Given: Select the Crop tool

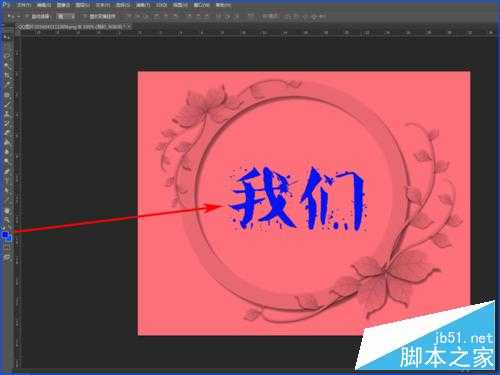Looking at the screenshot, I should (7, 75).
